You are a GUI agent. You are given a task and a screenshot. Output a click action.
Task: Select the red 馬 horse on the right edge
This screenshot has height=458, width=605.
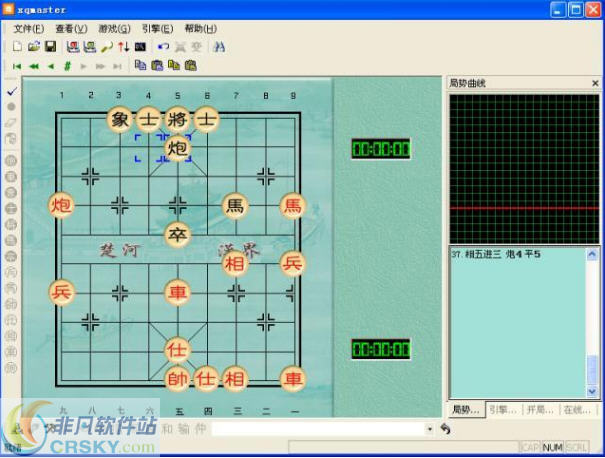[x=292, y=206]
